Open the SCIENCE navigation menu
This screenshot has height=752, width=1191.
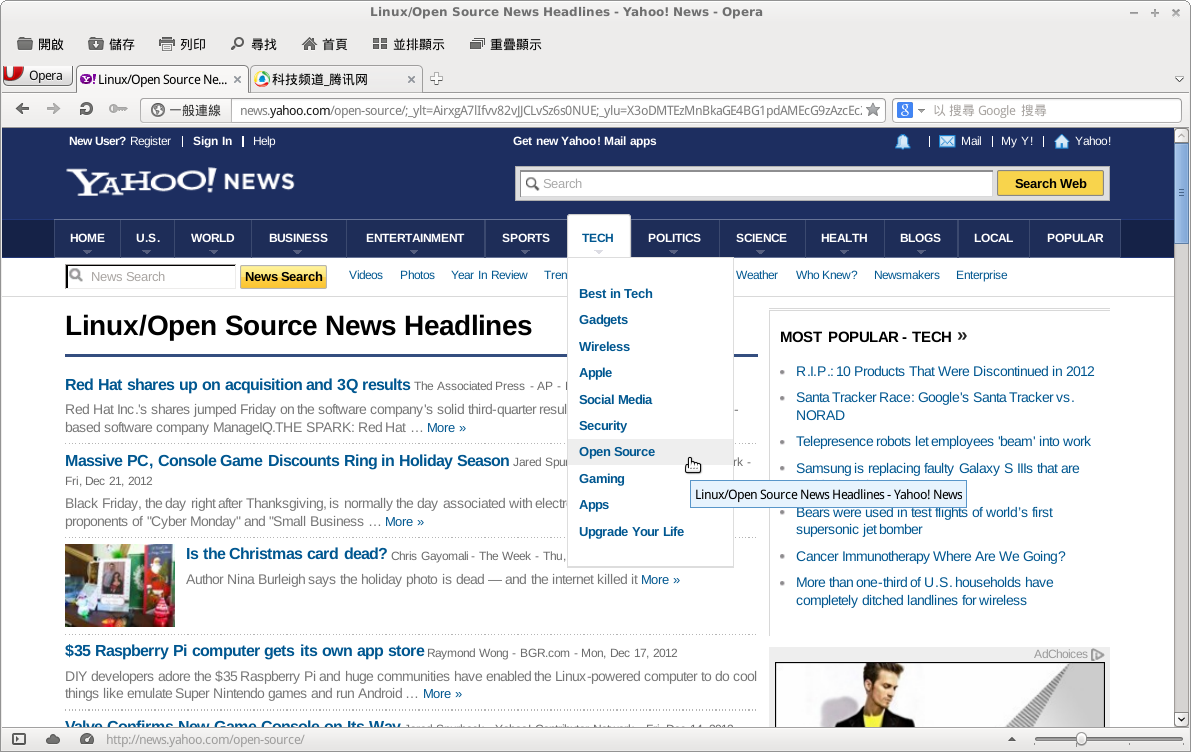(761, 239)
